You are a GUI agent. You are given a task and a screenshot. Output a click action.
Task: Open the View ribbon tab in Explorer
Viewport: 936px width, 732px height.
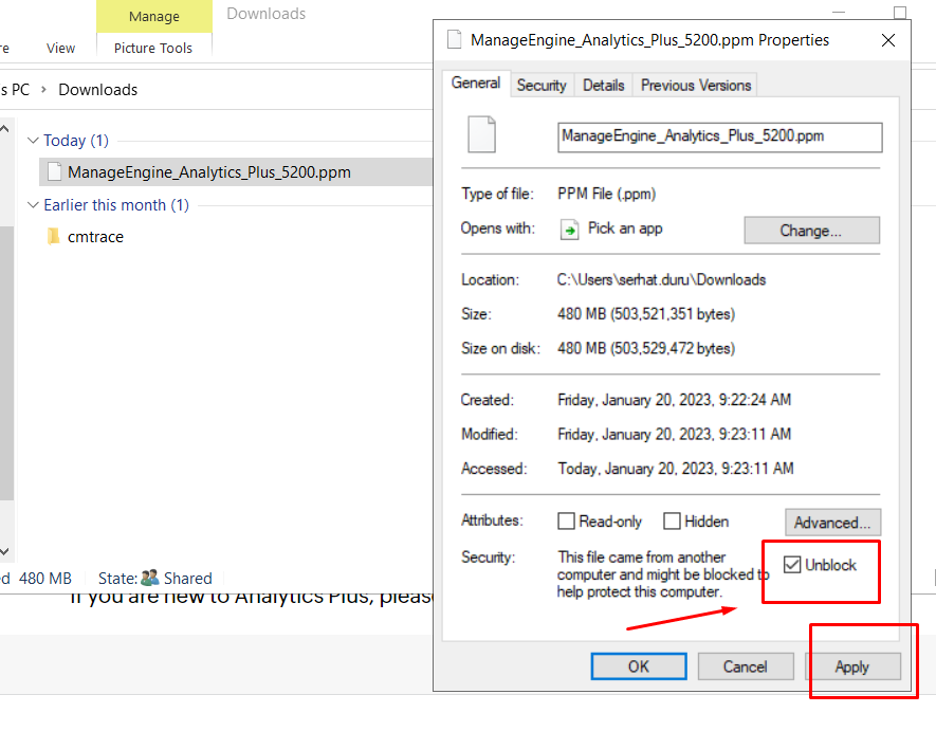tap(61, 48)
